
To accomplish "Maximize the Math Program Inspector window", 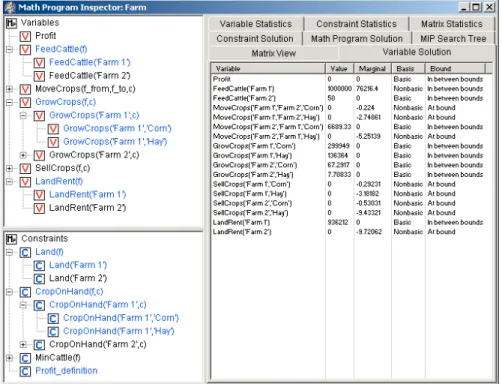I will point(476,7).
